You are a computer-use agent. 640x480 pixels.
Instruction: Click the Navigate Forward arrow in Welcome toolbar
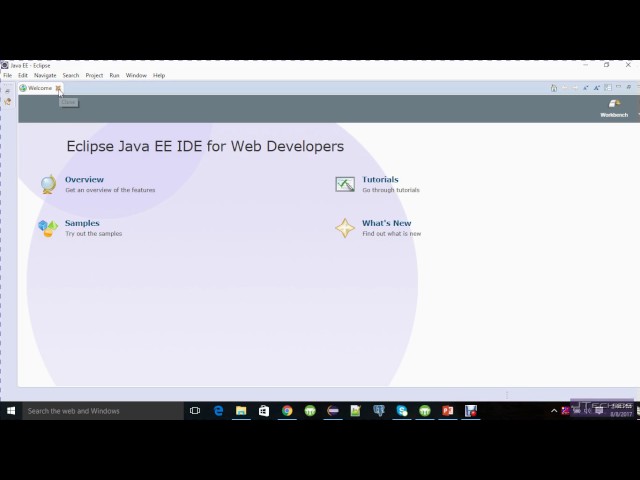575,88
